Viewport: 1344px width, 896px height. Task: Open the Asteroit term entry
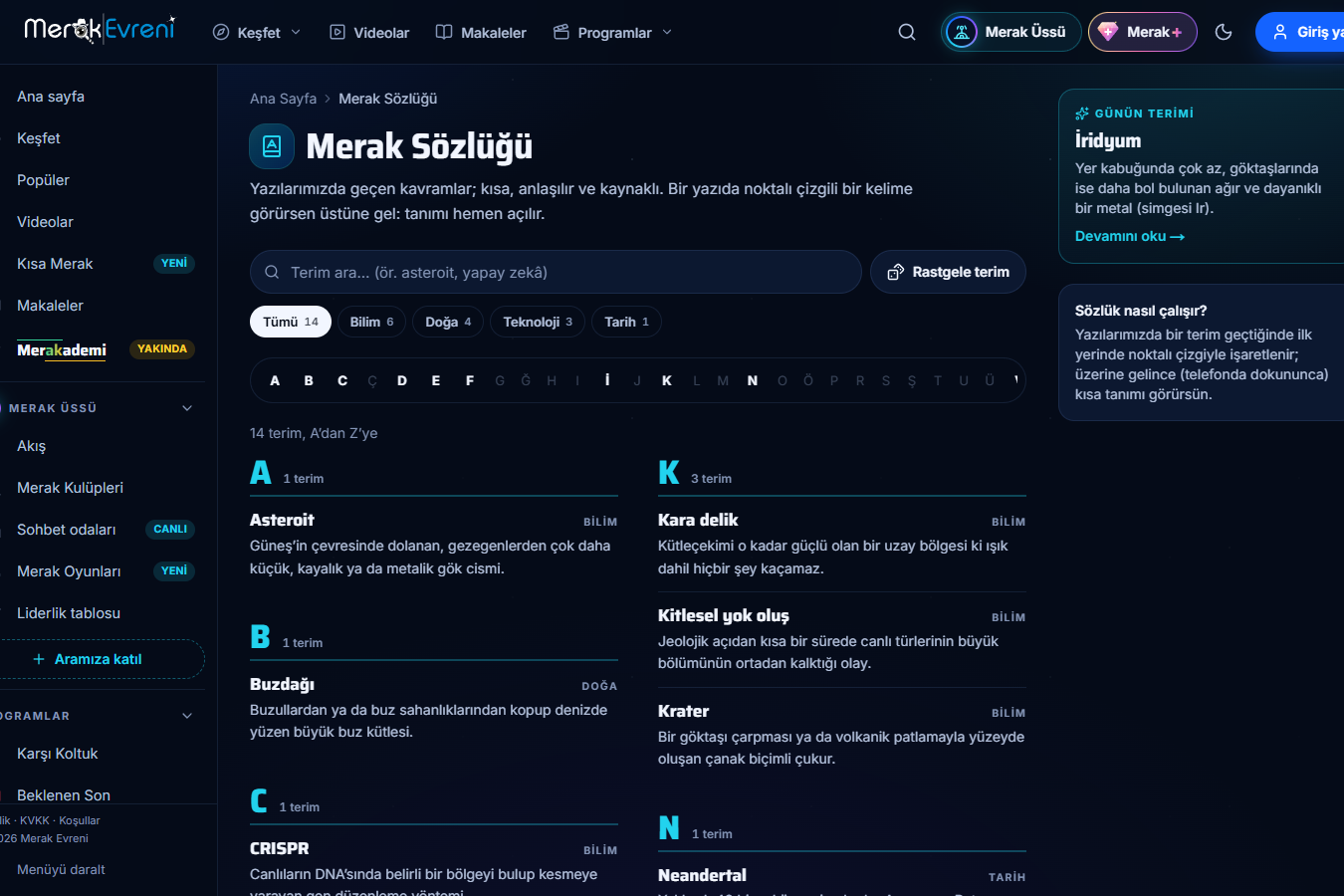[x=282, y=520]
